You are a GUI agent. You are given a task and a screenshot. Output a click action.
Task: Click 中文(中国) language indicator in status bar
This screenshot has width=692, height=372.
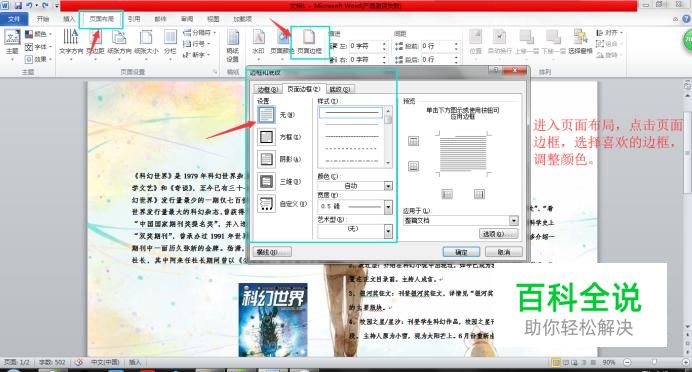point(105,362)
